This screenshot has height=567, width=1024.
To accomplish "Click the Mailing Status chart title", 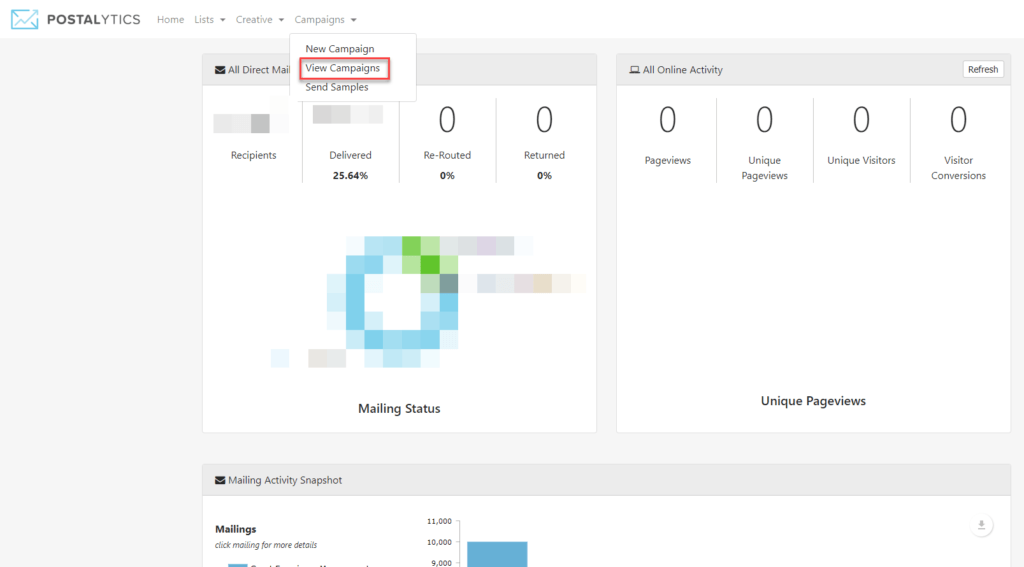I will (x=399, y=408).
